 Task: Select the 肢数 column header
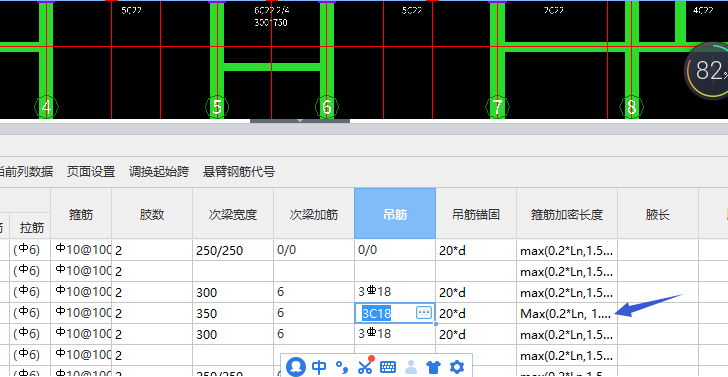click(152, 214)
